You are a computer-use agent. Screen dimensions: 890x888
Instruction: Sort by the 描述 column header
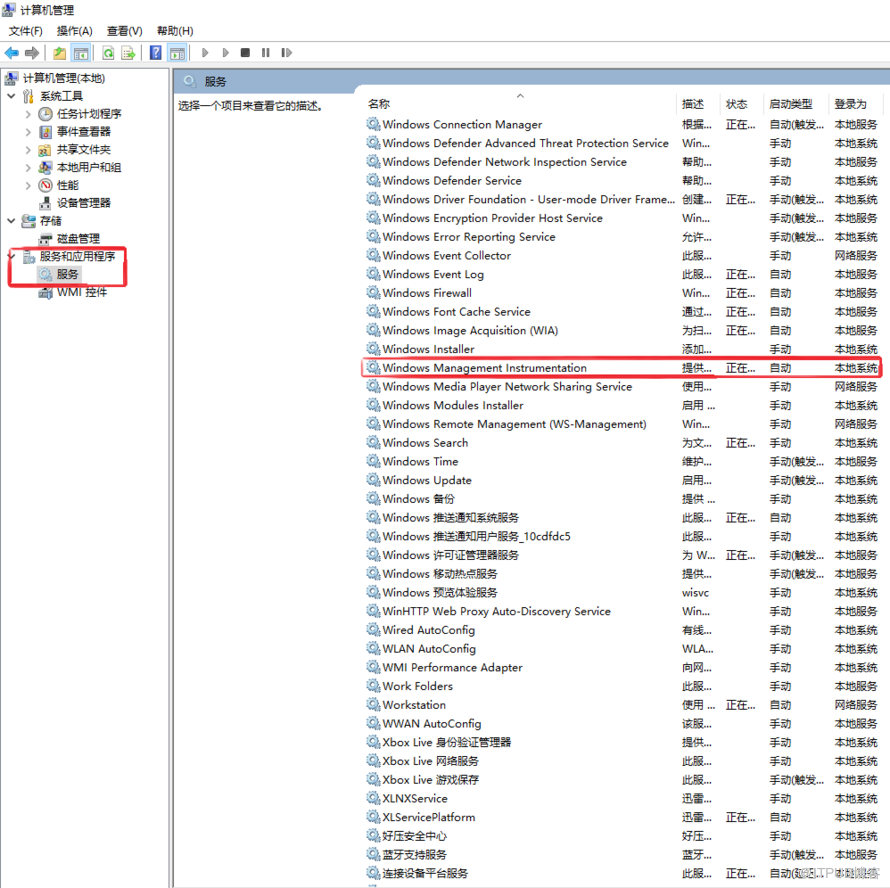698,104
